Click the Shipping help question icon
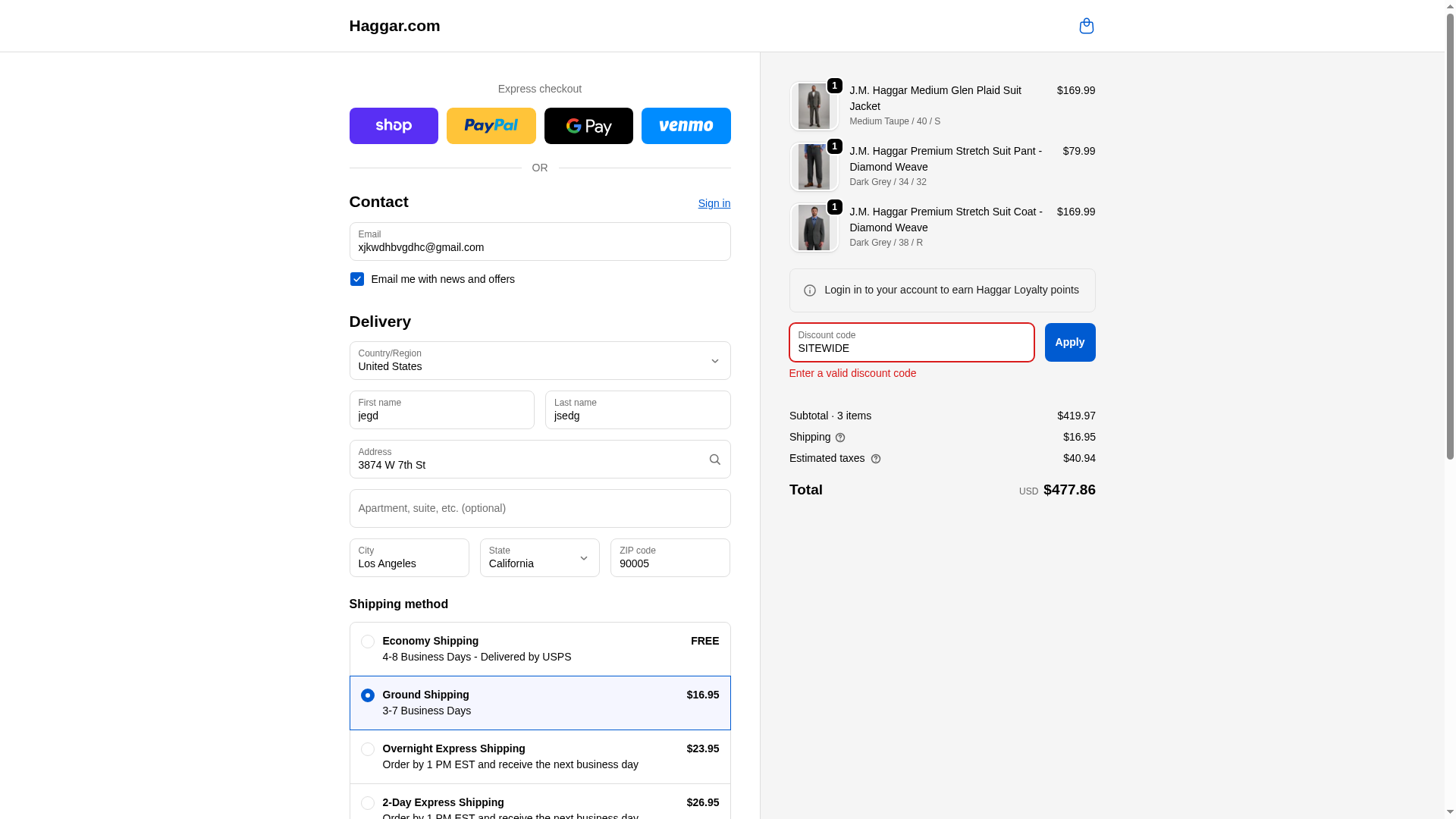1456x819 pixels. pos(840,438)
